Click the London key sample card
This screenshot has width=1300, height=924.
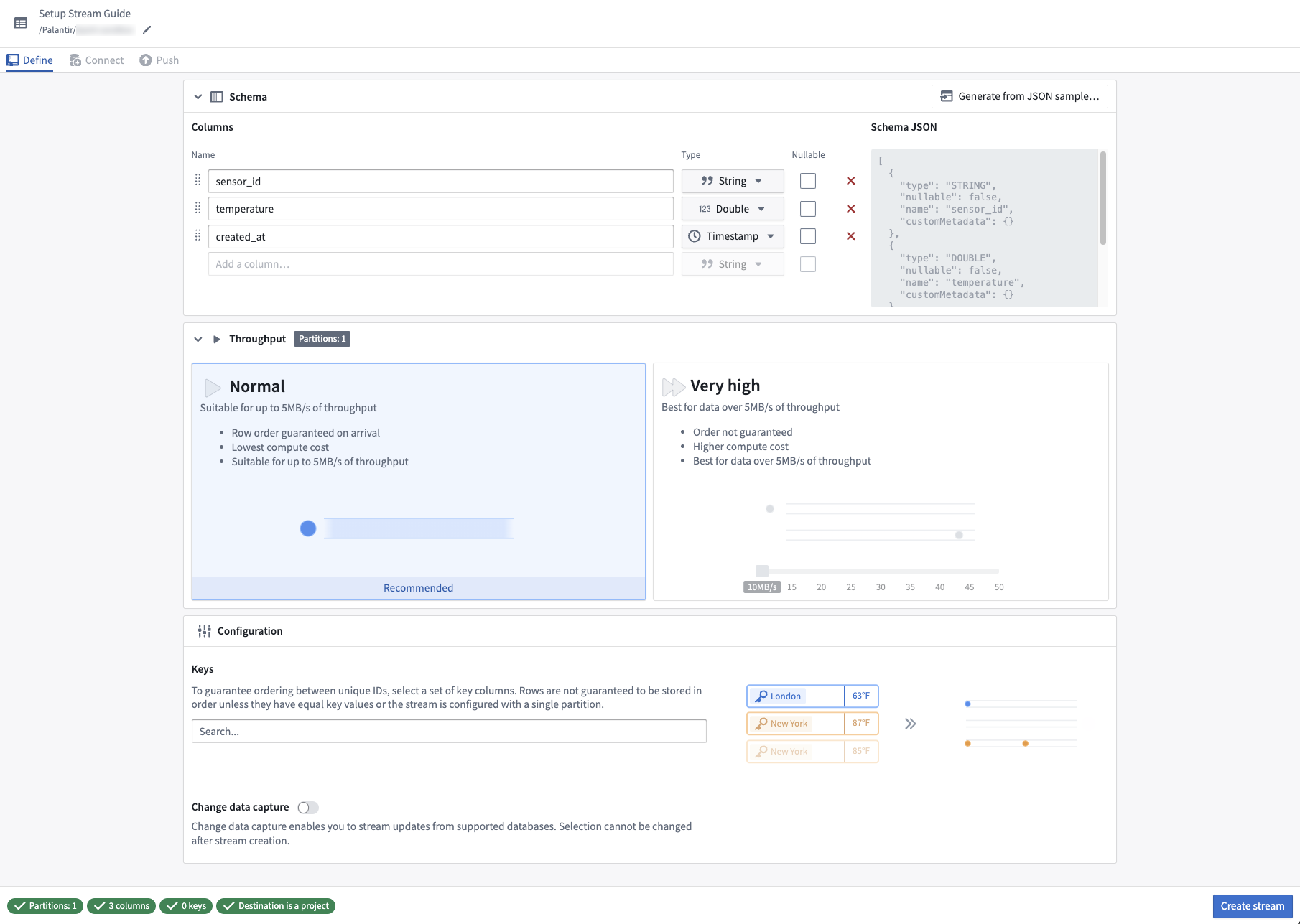(x=812, y=696)
